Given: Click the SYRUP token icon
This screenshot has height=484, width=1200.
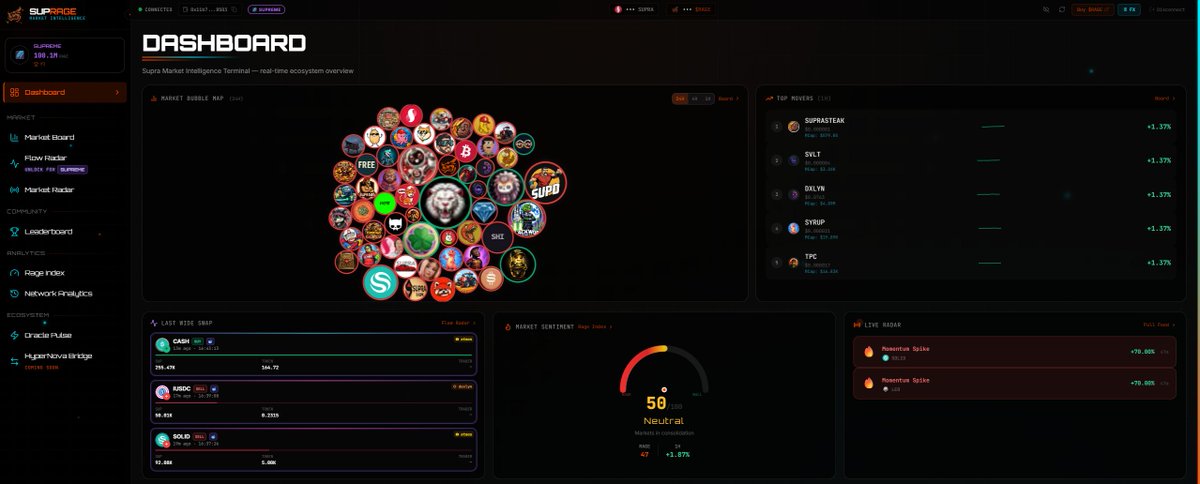Looking at the screenshot, I should (x=794, y=228).
